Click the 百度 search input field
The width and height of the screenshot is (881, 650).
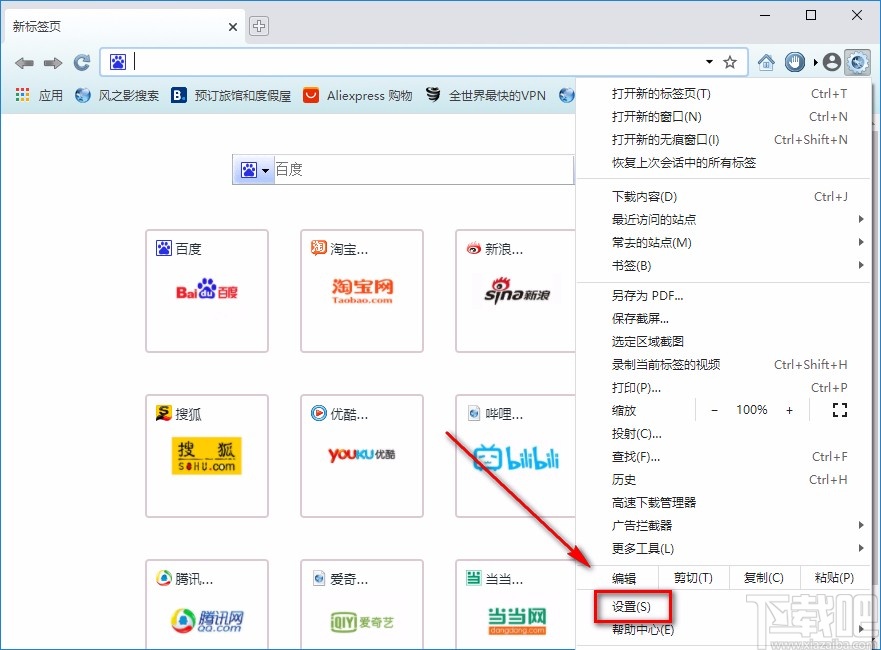pos(424,169)
